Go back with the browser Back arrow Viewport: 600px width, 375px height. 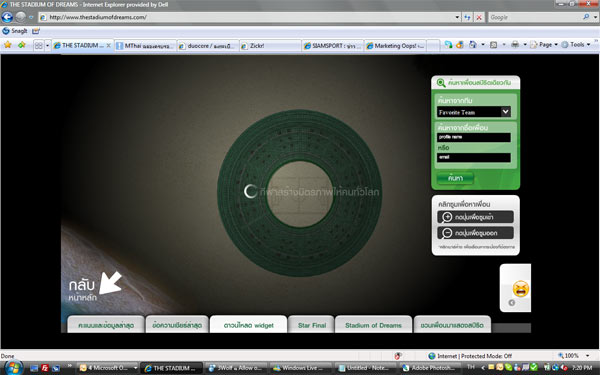click(7, 17)
